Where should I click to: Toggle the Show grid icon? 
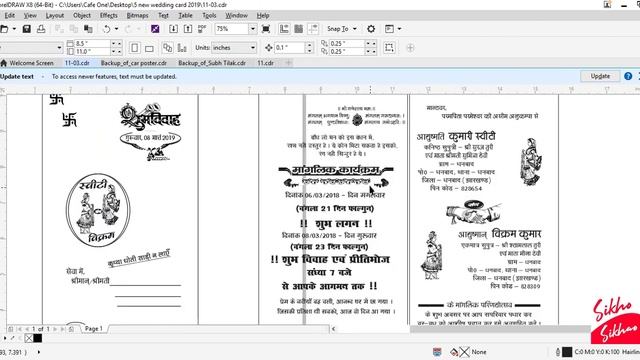pos(299,29)
